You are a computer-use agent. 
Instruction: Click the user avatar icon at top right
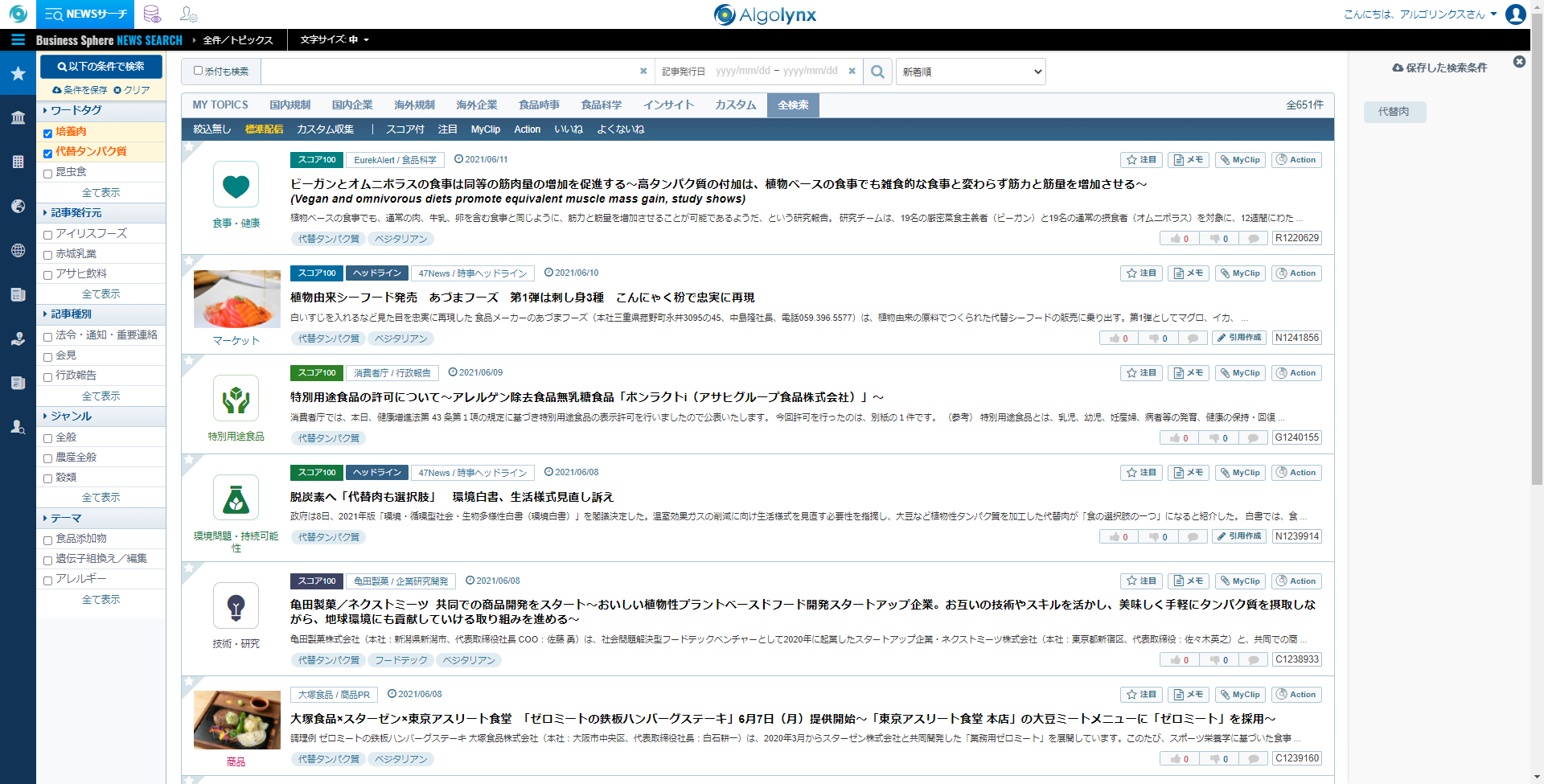(1515, 14)
